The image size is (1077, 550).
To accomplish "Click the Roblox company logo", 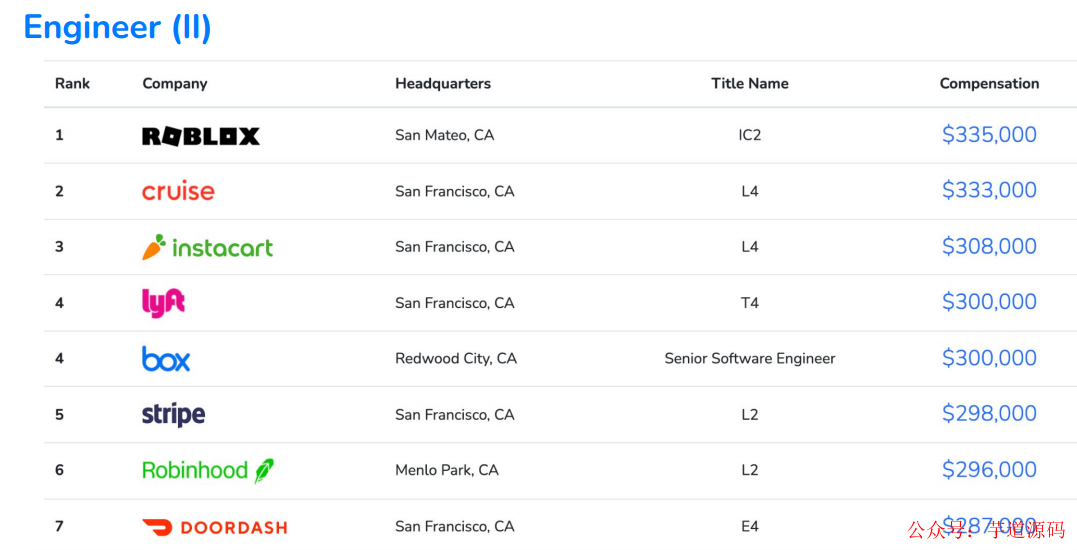I will tap(200, 136).
